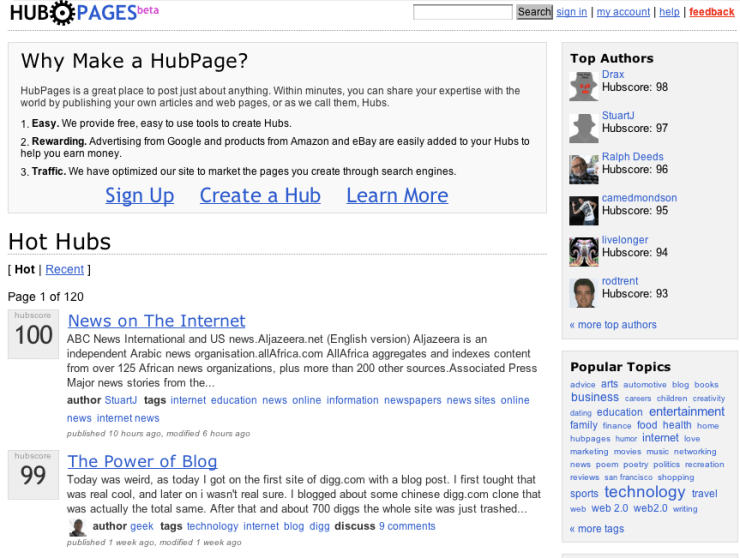This screenshot has width=740, height=558.
Task: Expand more top authors list
Action: click(613, 325)
